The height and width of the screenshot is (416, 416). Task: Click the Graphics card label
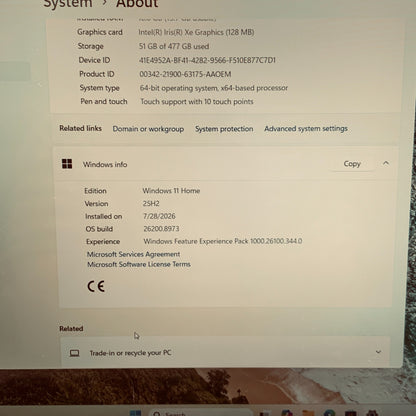pos(100,32)
